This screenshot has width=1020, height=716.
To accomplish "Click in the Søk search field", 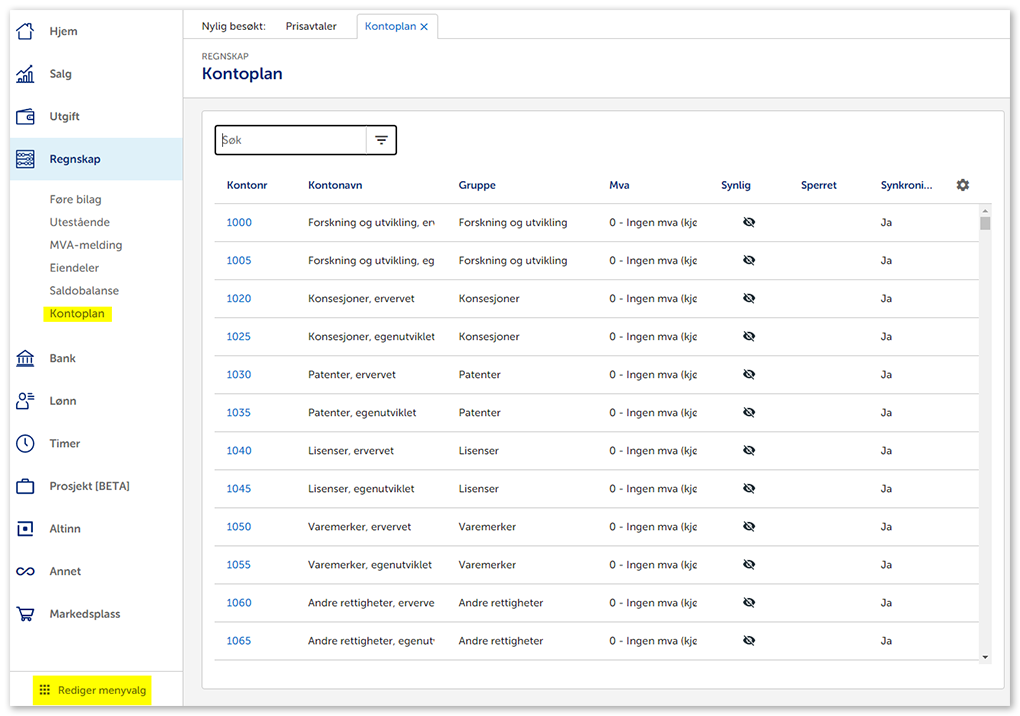I will (291, 140).
